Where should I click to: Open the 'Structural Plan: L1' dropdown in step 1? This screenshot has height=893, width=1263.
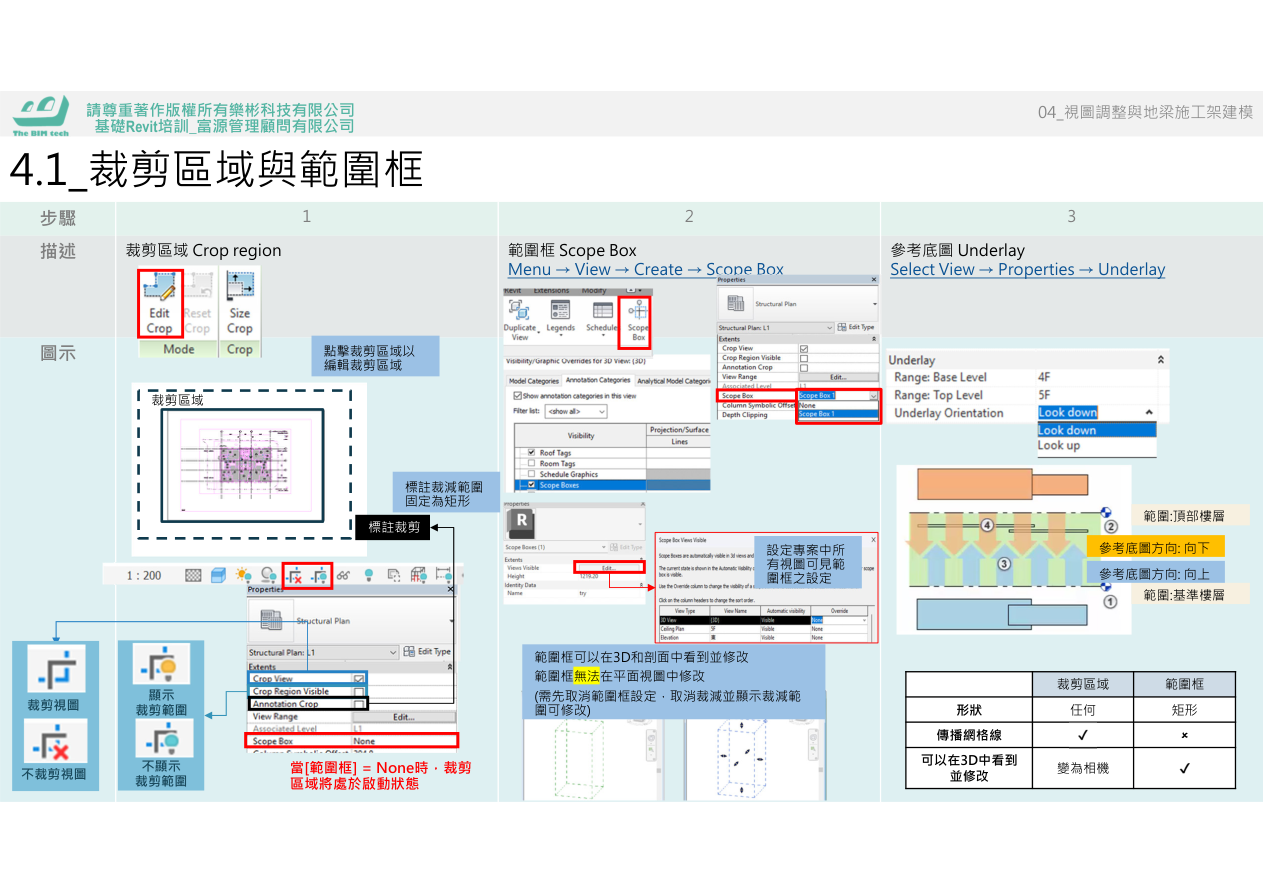[323, 652]
